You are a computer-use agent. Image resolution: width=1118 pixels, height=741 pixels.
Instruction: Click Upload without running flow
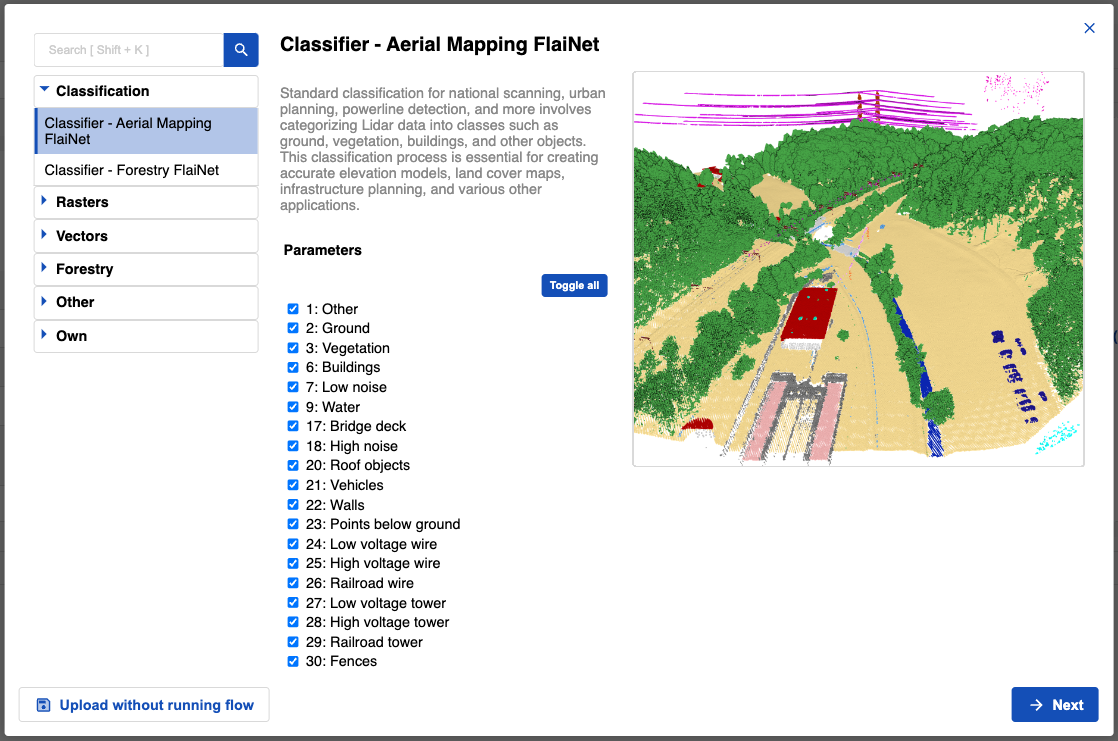click(x=144, y=705)
